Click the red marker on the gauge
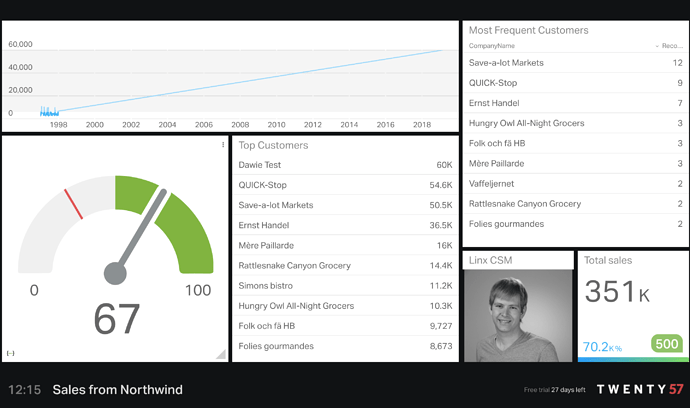 pyautogui.click(x=73, y=204)
